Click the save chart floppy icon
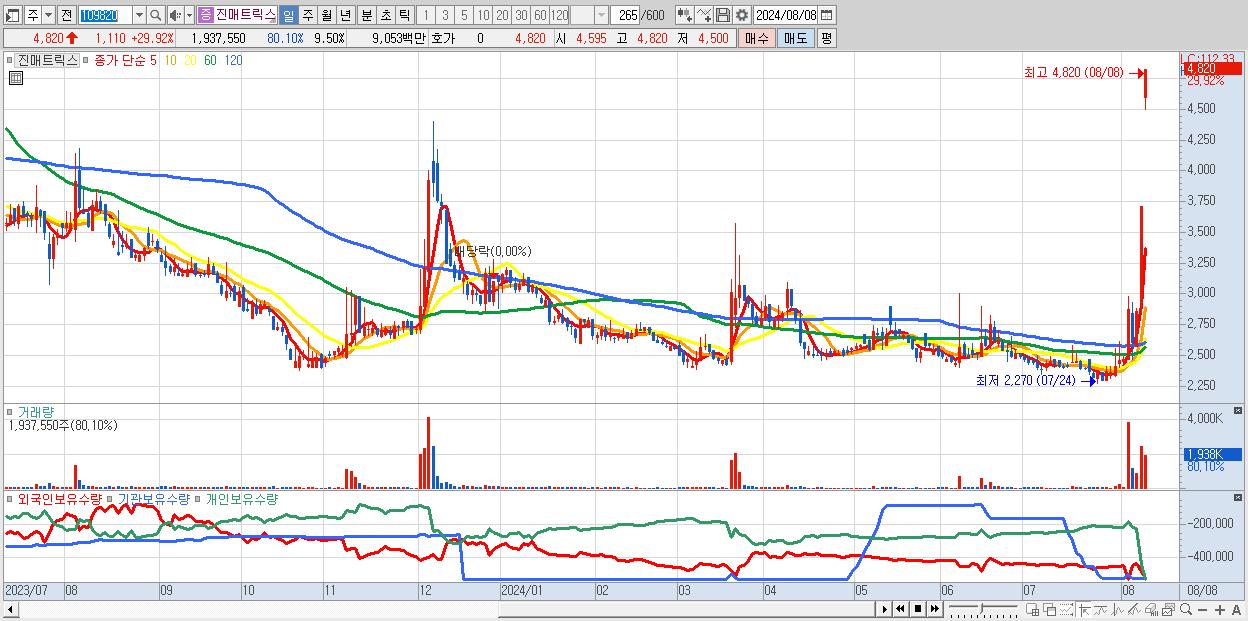 (x=723, y=15)
